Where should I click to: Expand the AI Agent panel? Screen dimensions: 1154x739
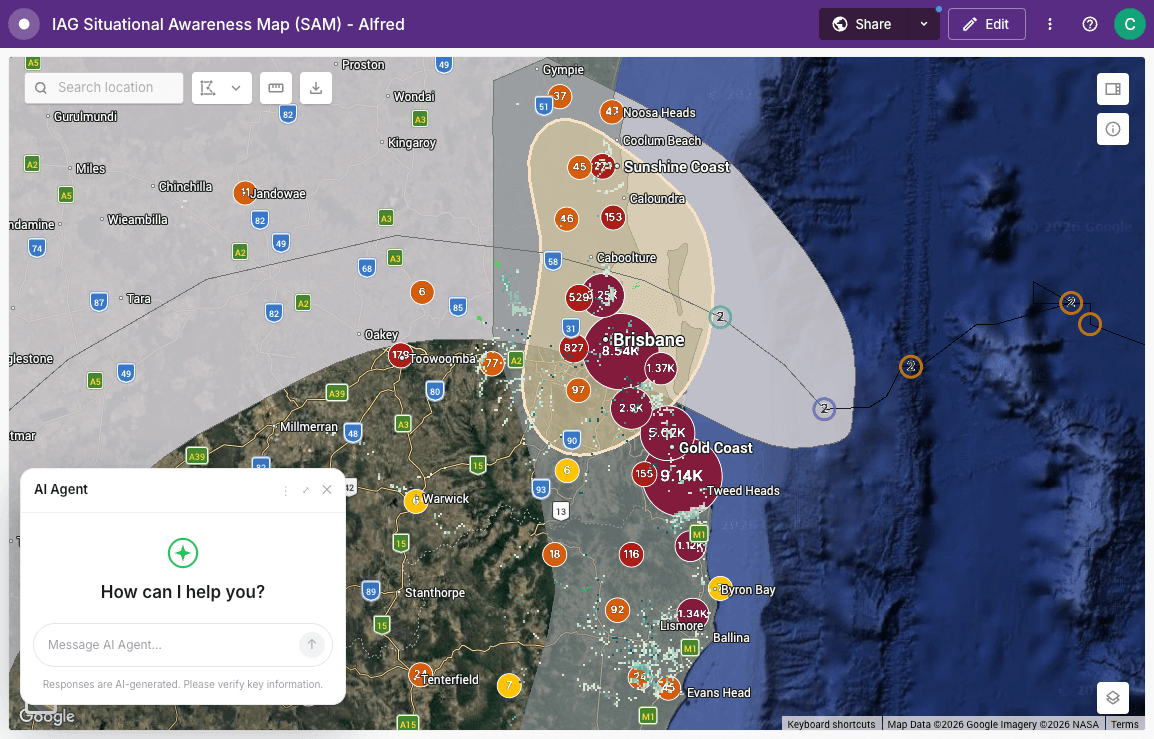[306, 490]
